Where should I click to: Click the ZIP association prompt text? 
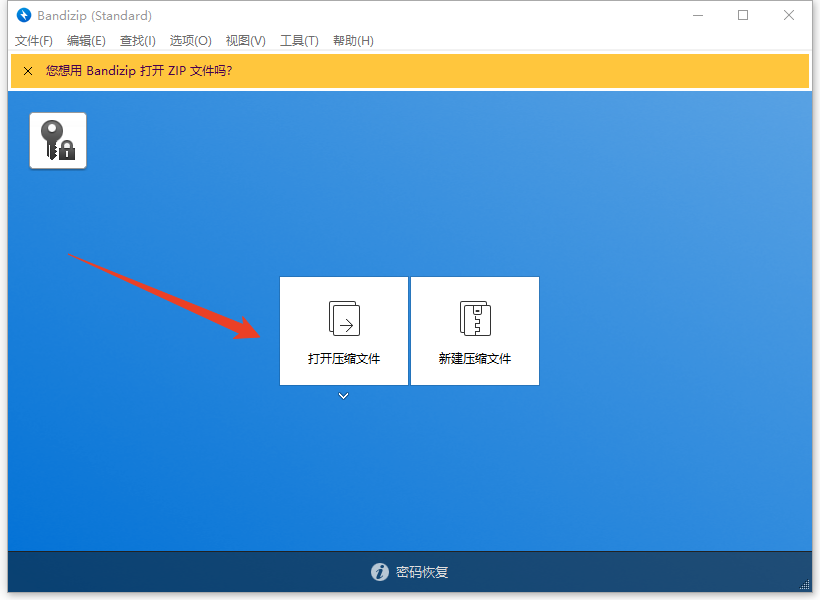tap(139, 71)
